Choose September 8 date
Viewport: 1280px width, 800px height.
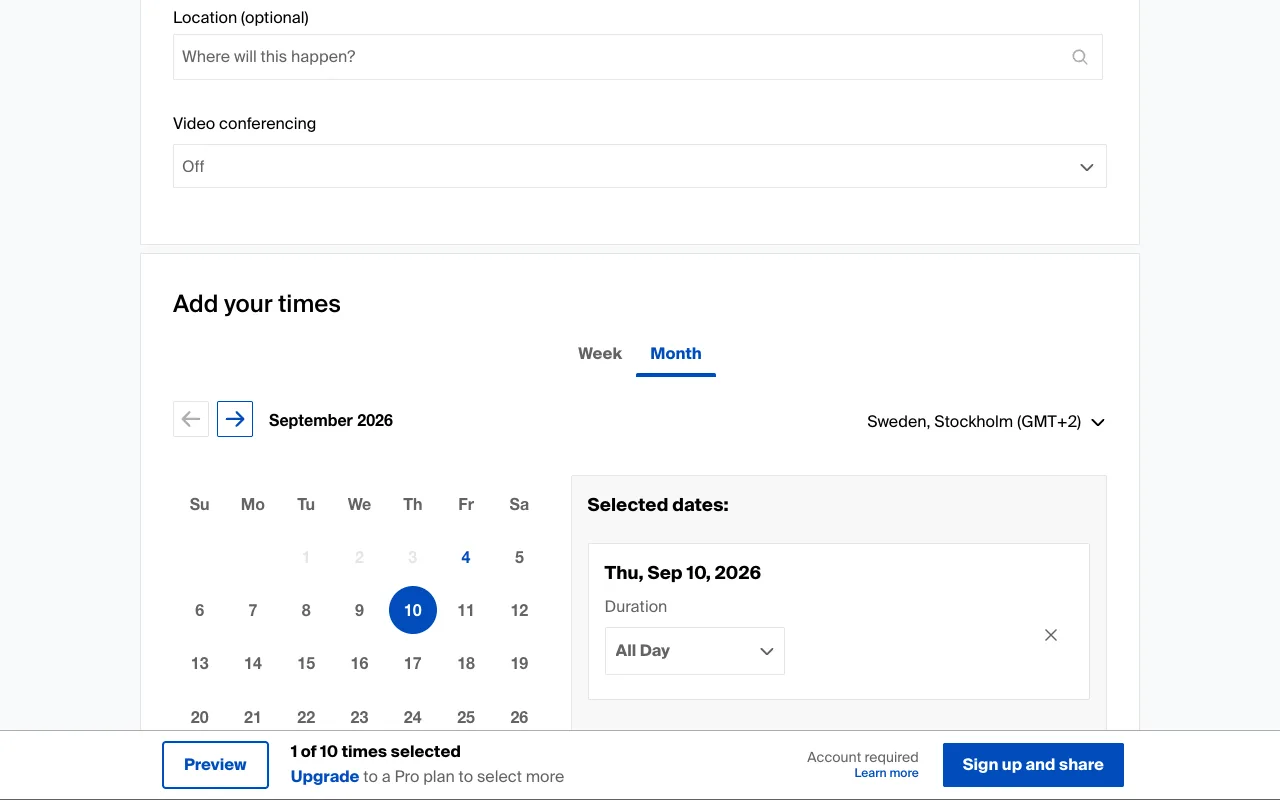[x=306, y=610]
